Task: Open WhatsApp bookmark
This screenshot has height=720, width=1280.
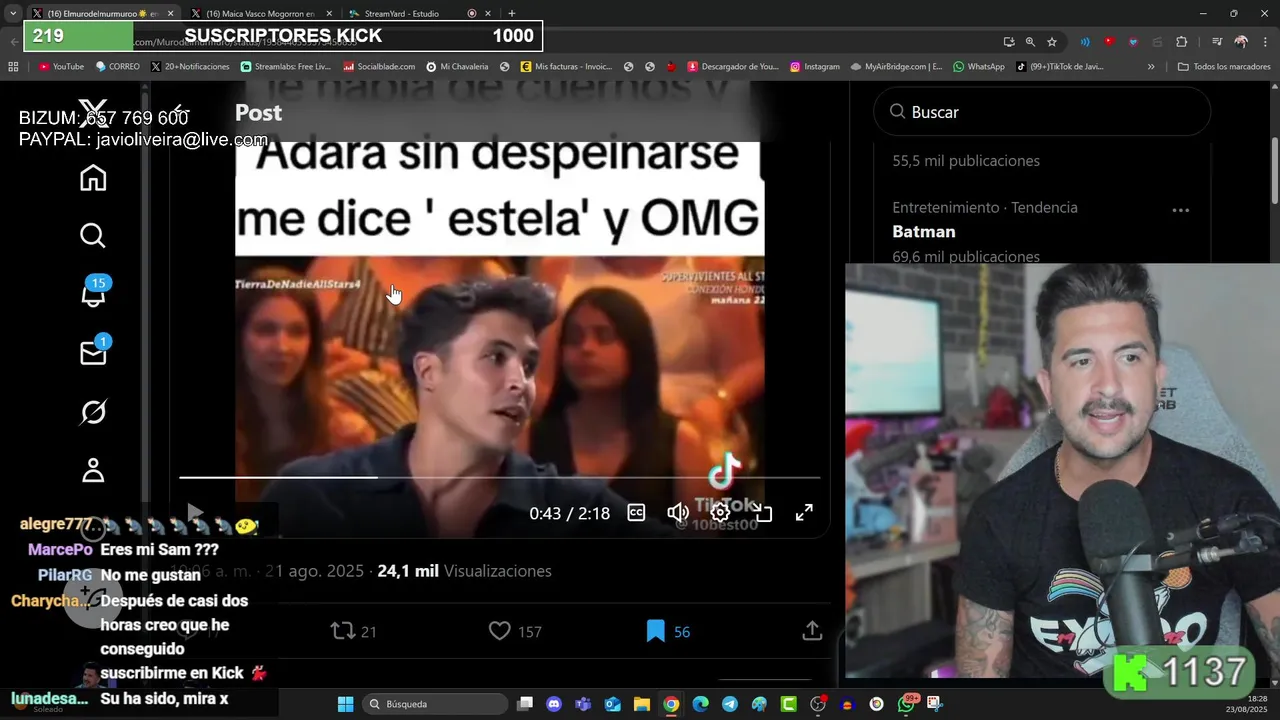Action: (x=978, y=67)
